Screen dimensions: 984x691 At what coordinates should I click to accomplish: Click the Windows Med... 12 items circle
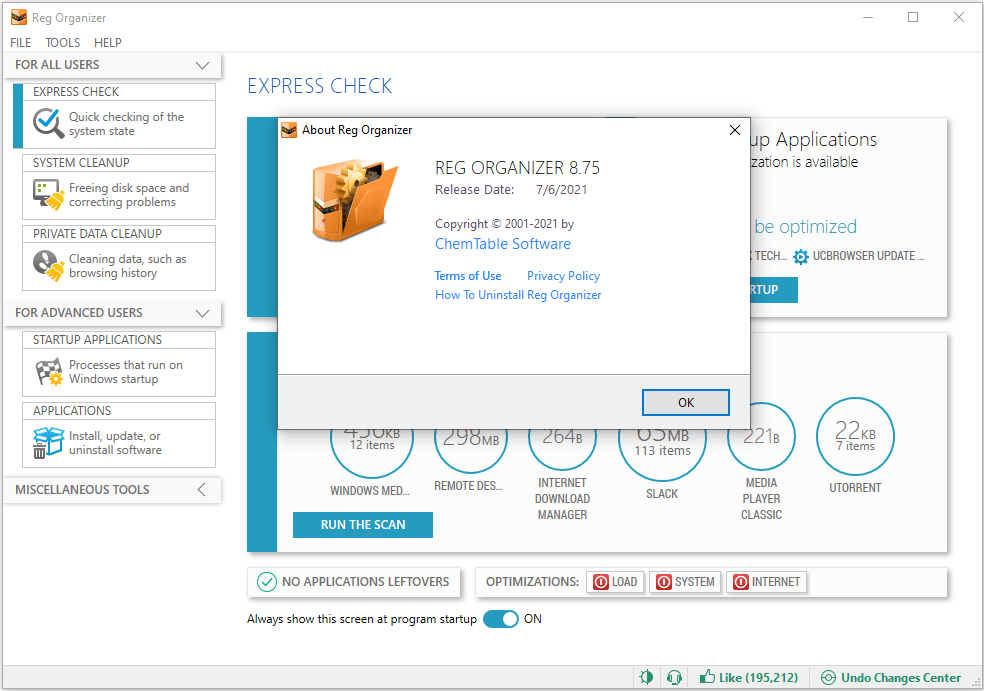(x=372, y=453)
